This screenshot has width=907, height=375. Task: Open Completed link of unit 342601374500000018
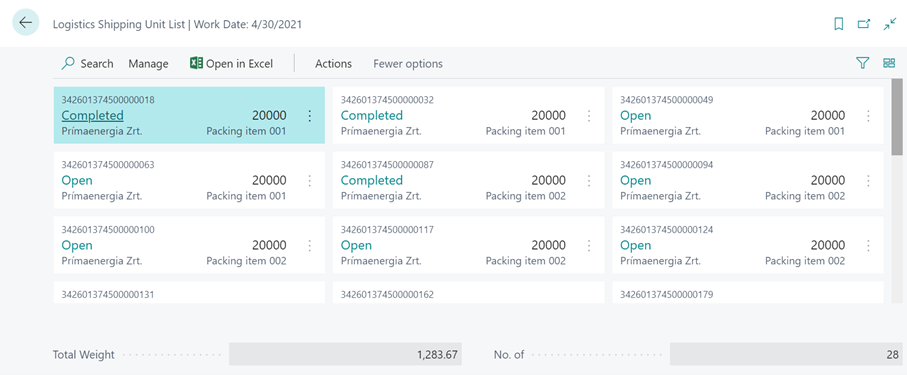(93, 115)
